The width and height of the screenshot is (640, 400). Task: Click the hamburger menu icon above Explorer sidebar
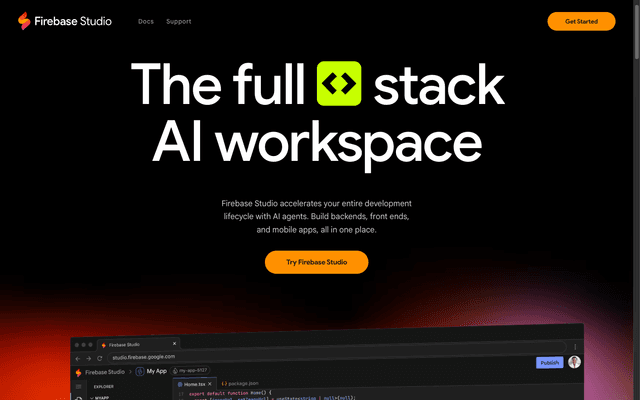pyautogui.click(x=78, y=385)
